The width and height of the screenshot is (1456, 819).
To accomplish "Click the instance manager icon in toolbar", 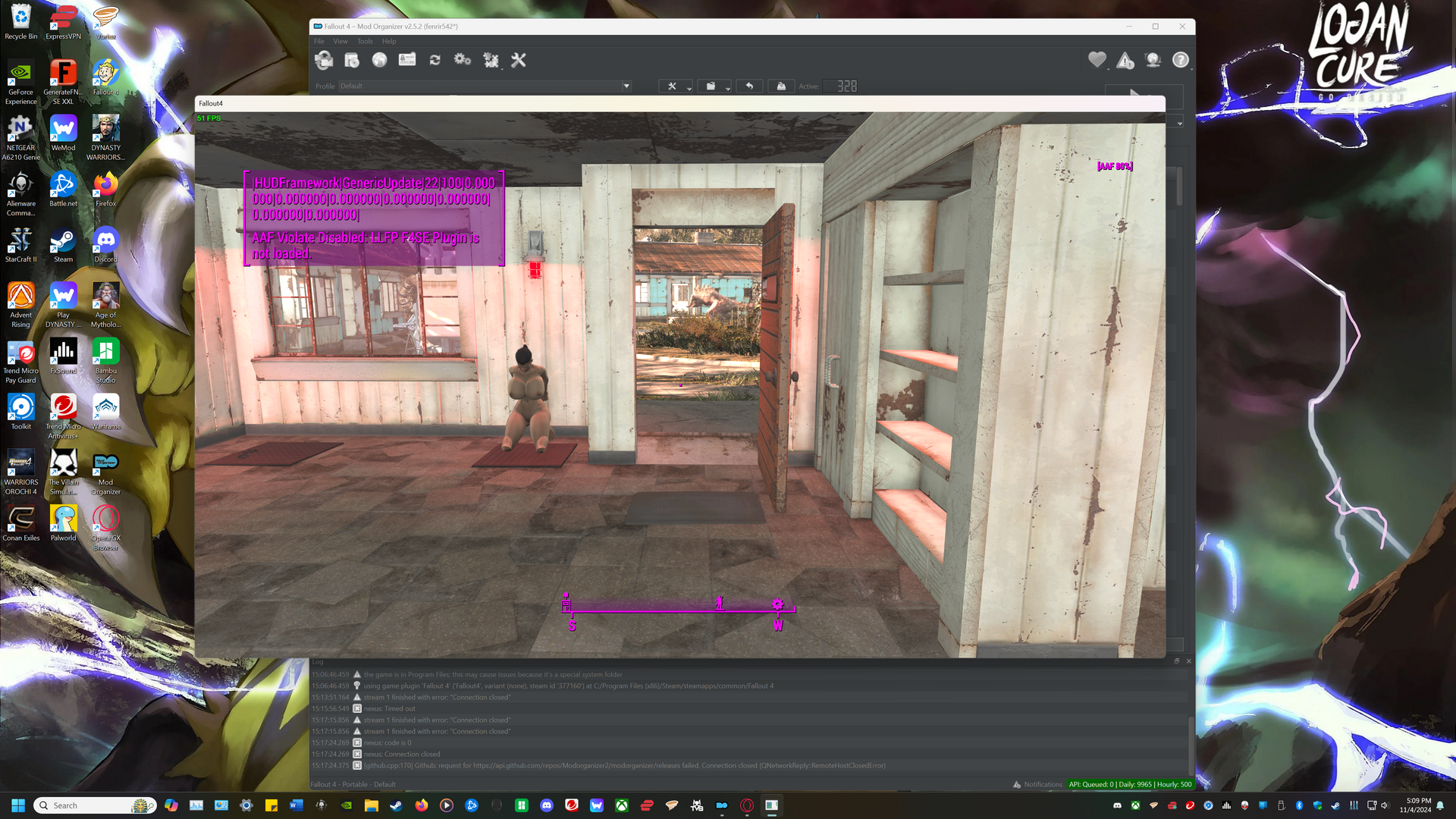I will click(x=324, y=60).
